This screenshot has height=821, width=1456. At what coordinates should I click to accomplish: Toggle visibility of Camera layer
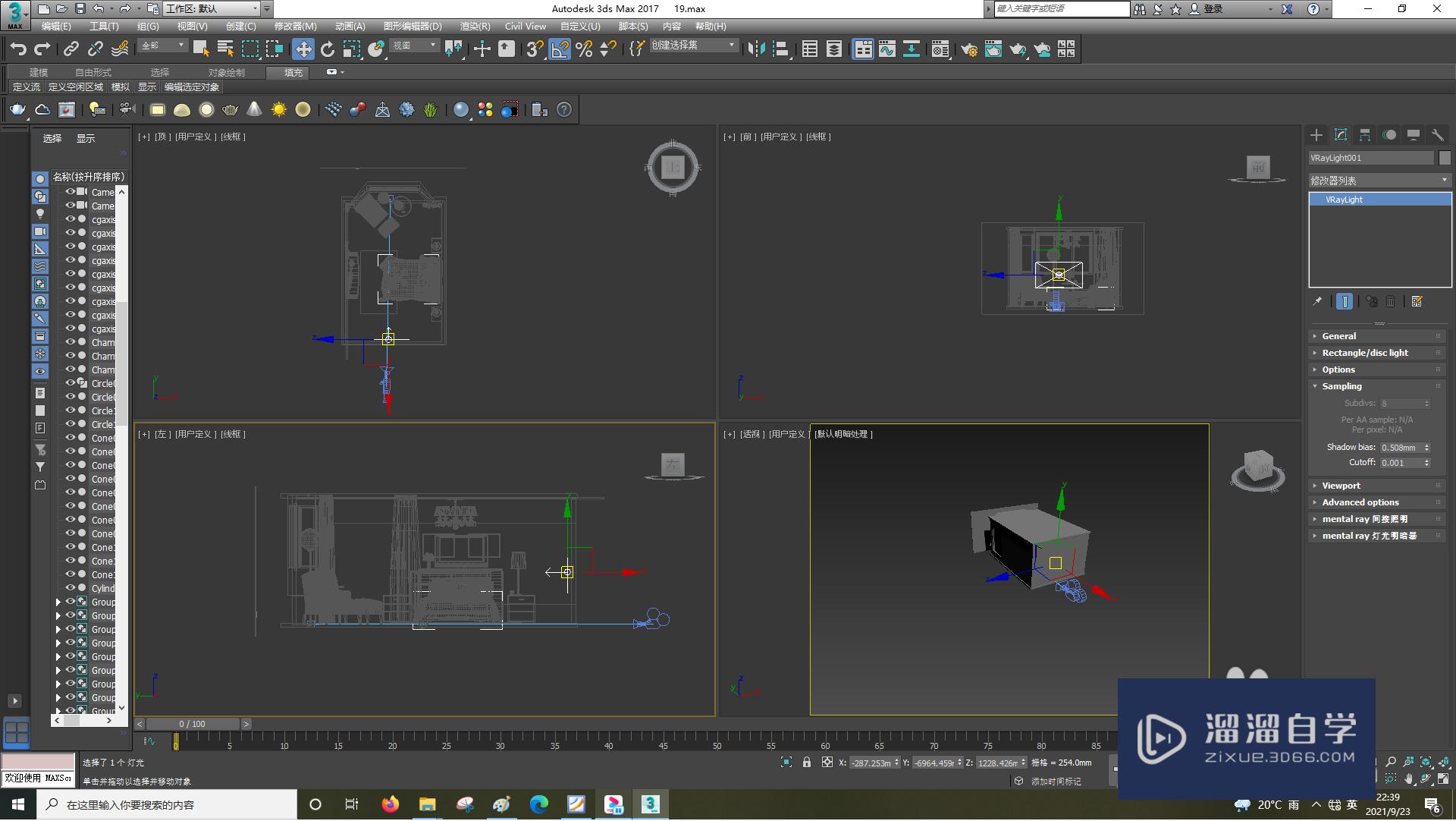[x=68, y=191]
